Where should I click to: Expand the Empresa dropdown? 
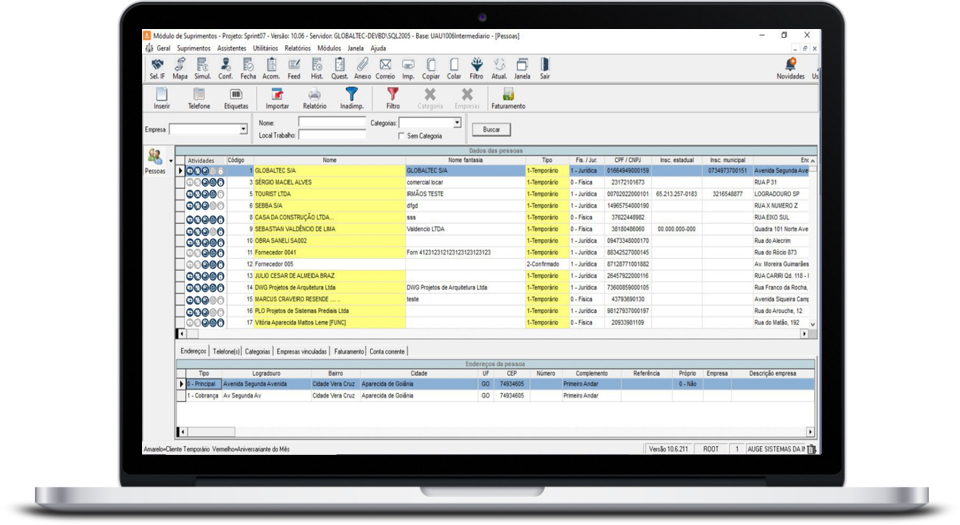243,129
